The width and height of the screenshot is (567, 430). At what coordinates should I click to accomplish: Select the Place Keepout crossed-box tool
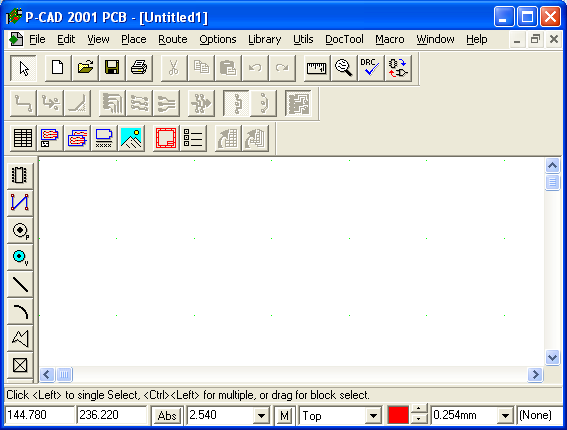(20, 365)
